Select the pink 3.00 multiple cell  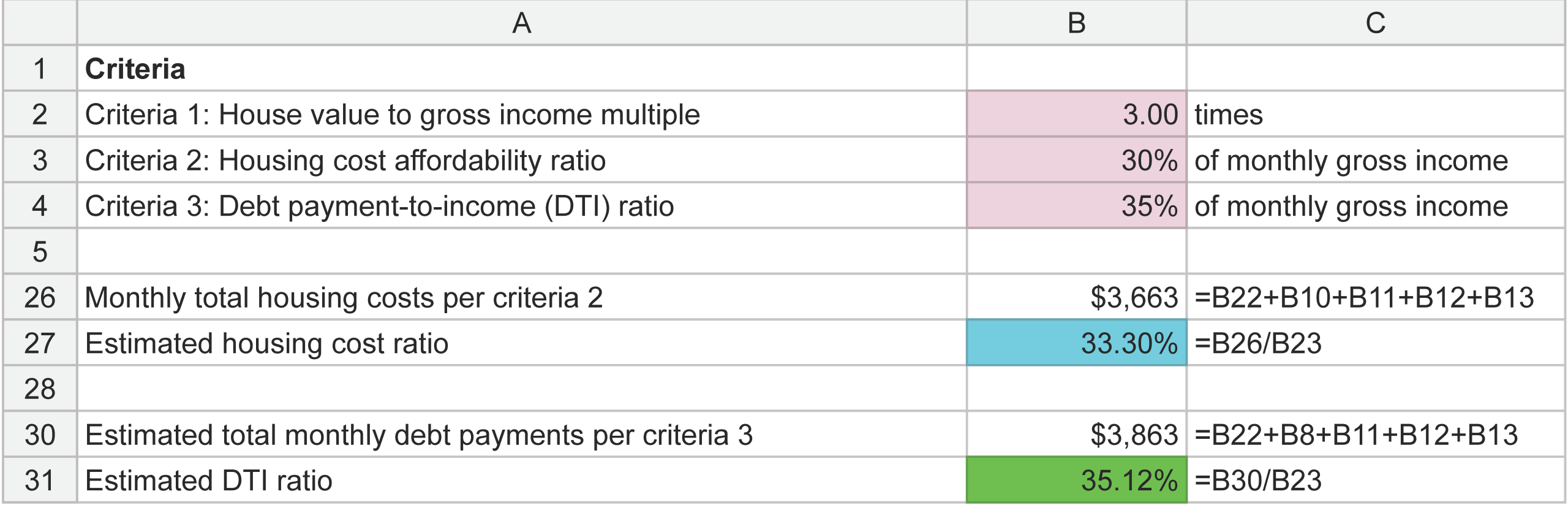pos(1076,115)
